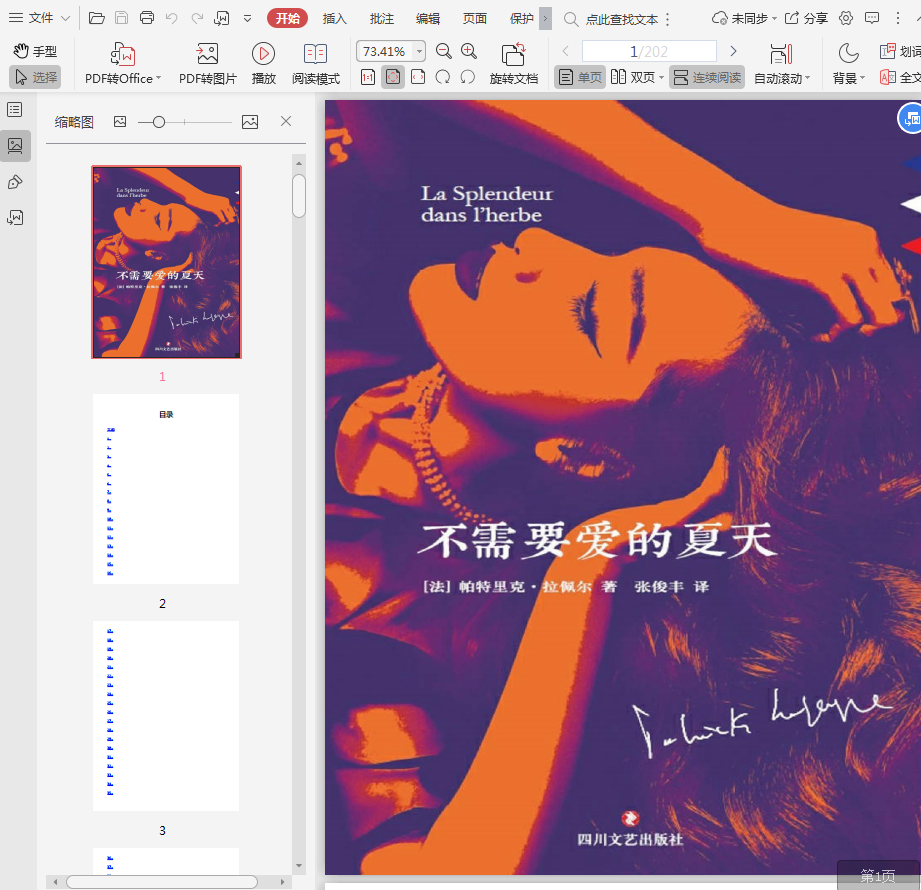Open the PDF转Office dropdown
This screenshot has height=890, width=921.
123,78
